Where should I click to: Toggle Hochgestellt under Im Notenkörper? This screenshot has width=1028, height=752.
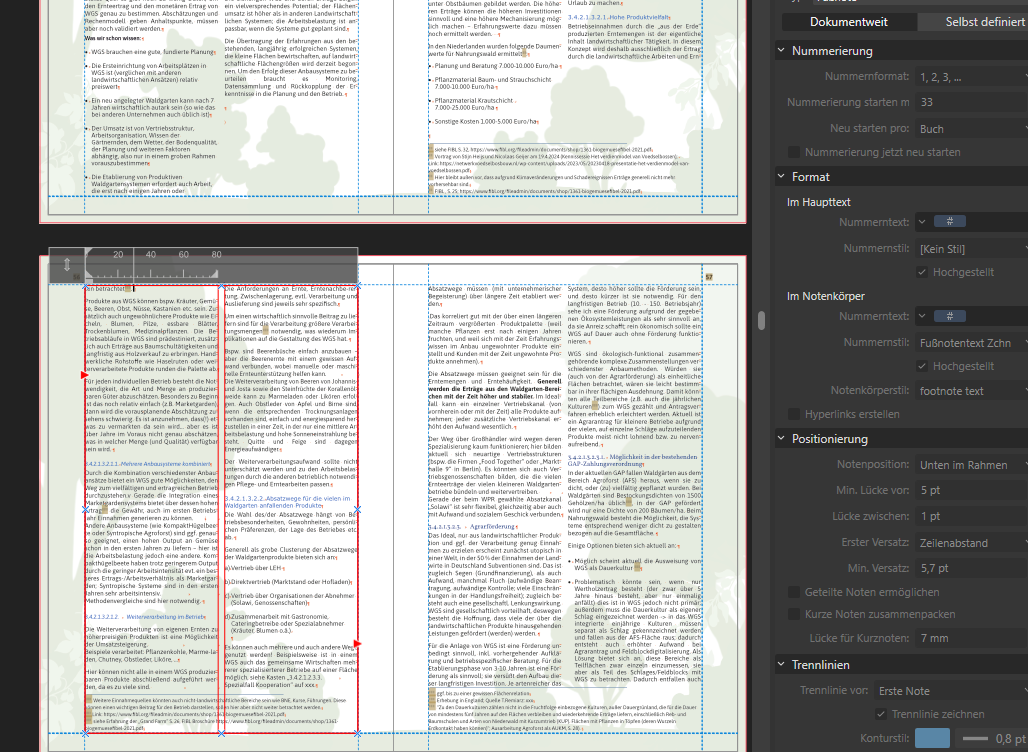[x=922, y=366]
